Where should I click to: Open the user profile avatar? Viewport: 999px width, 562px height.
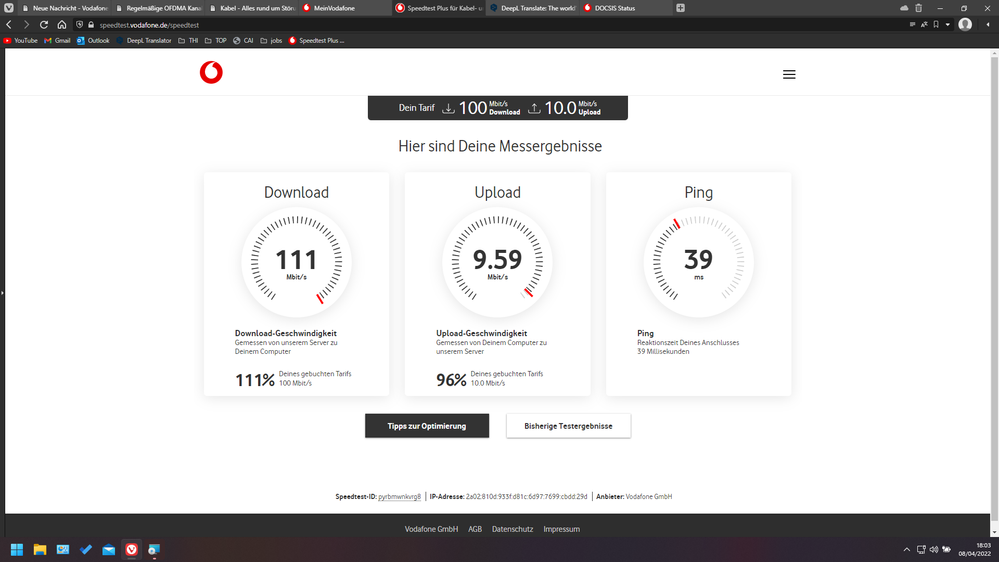coord(965,25)
